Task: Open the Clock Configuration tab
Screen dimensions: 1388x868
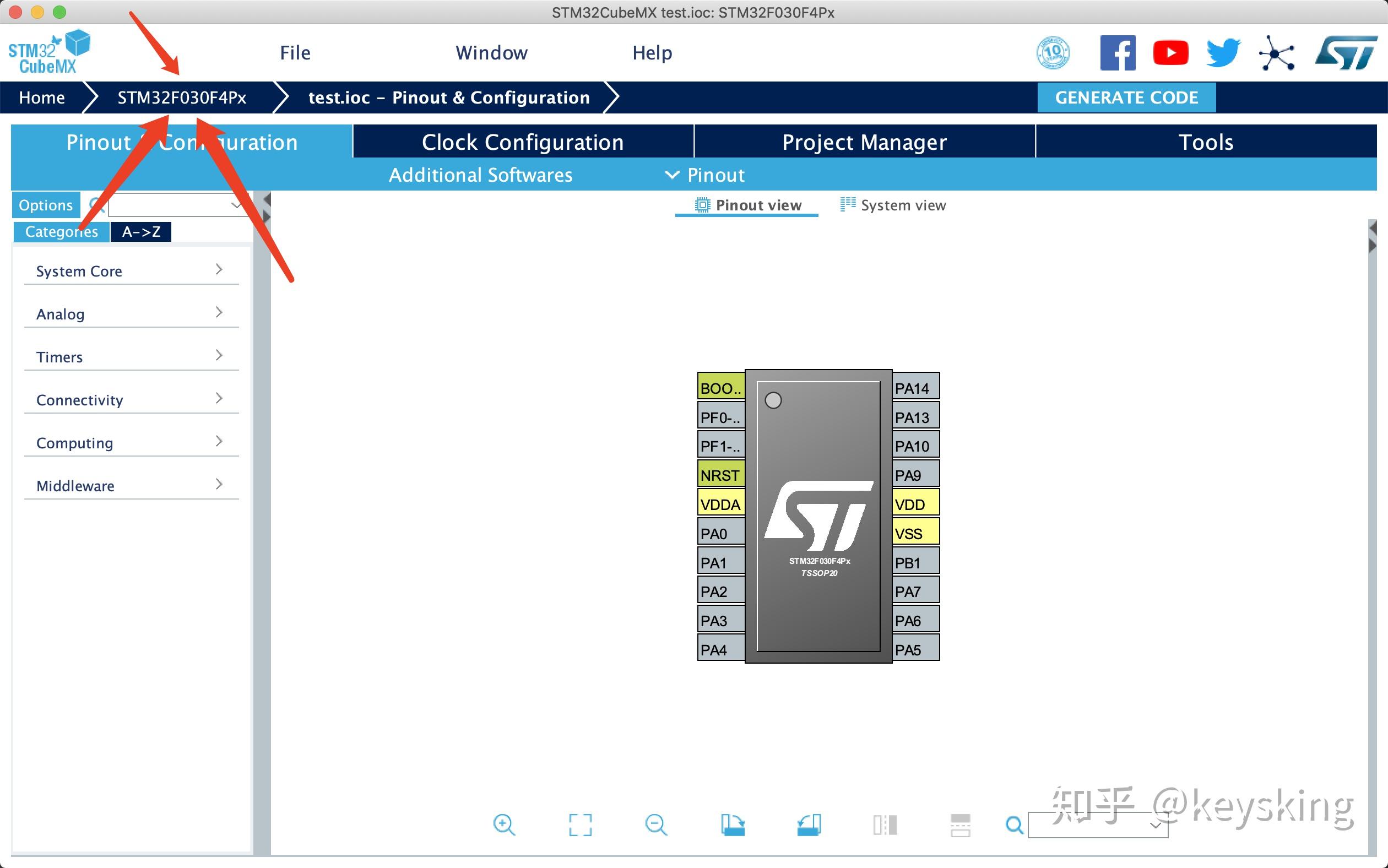Action: (x=522, y=141)
